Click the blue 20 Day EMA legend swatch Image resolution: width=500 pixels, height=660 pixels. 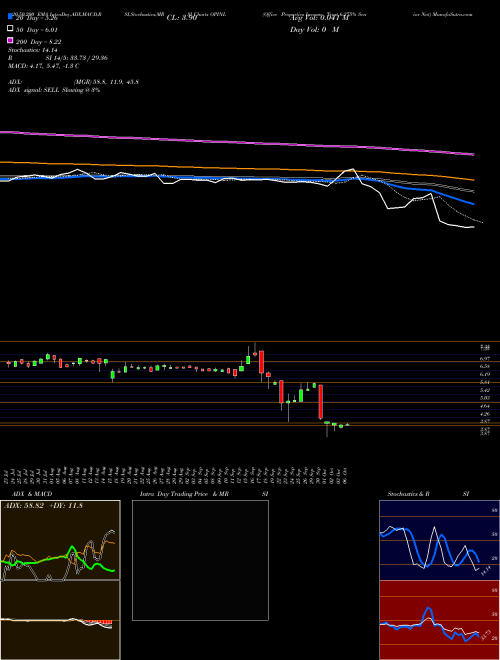click(10, 17)
